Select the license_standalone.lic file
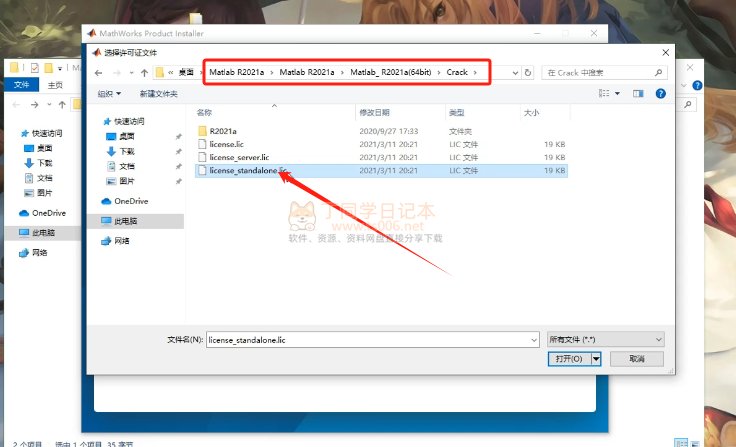 (381, 170)
